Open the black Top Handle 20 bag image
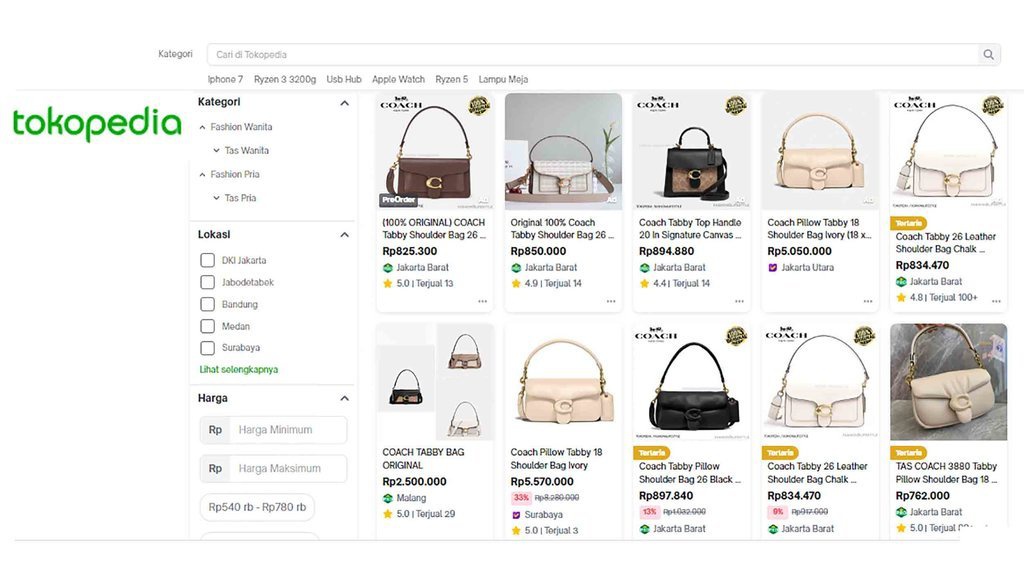 click(692, 152)
